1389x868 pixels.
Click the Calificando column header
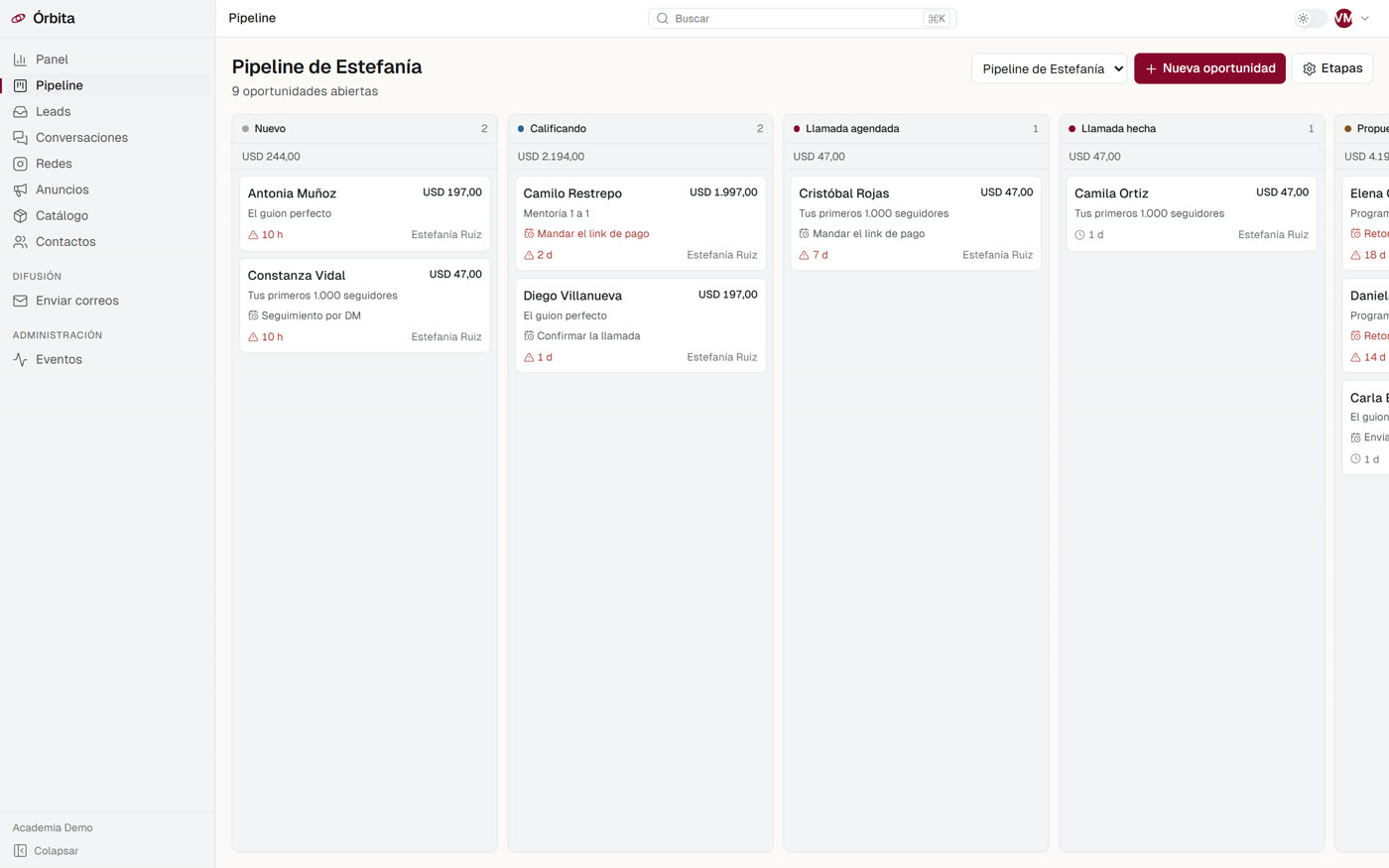pos(641,129)
